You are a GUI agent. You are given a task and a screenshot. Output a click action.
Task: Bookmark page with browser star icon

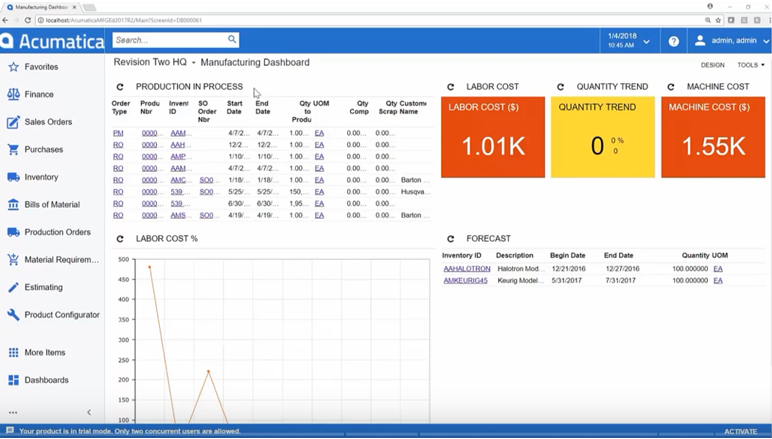point(718,20)
